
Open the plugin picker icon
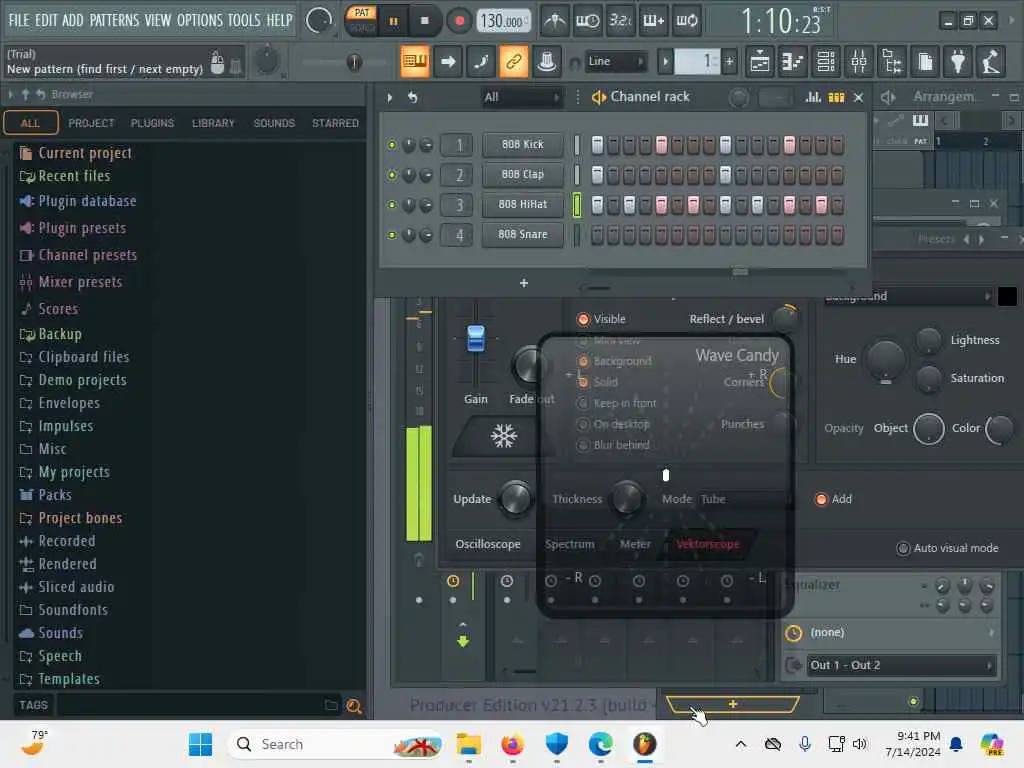point(958,62)
